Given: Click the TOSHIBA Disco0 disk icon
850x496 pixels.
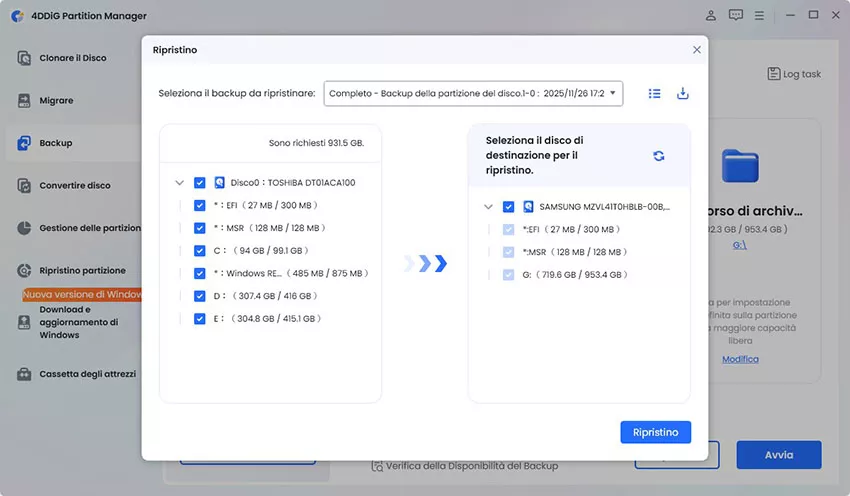Looking at the screenshot, I should tap(219, 183).
